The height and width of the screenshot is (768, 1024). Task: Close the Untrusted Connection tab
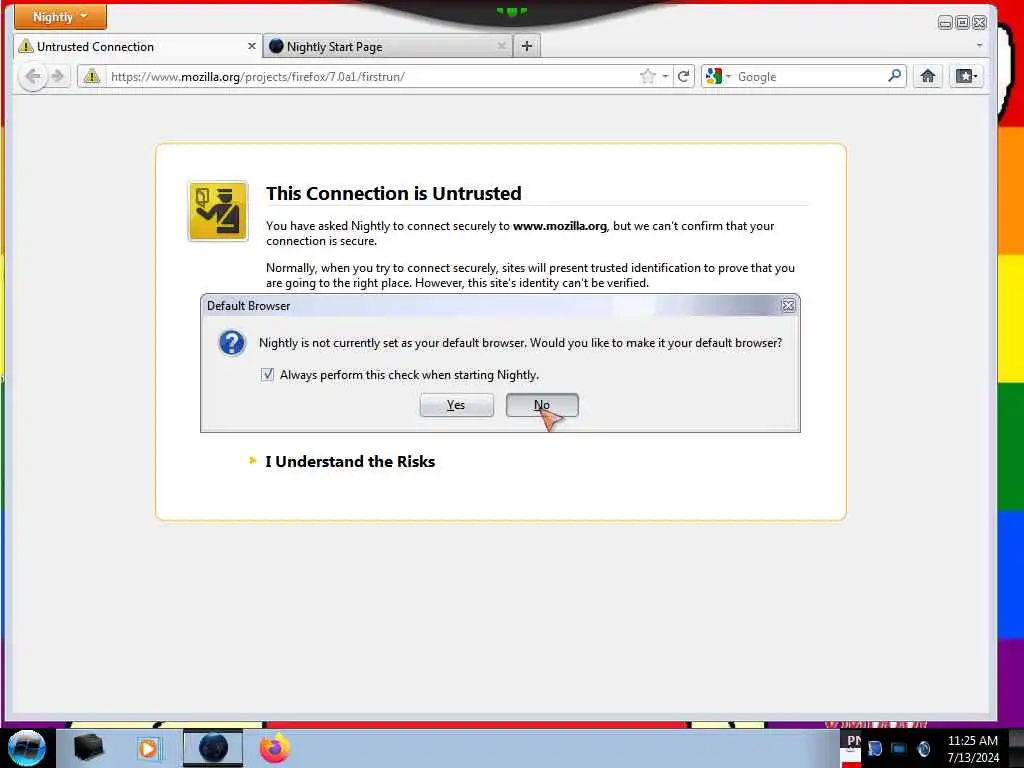pyautogui.click(x=251, y=46)
